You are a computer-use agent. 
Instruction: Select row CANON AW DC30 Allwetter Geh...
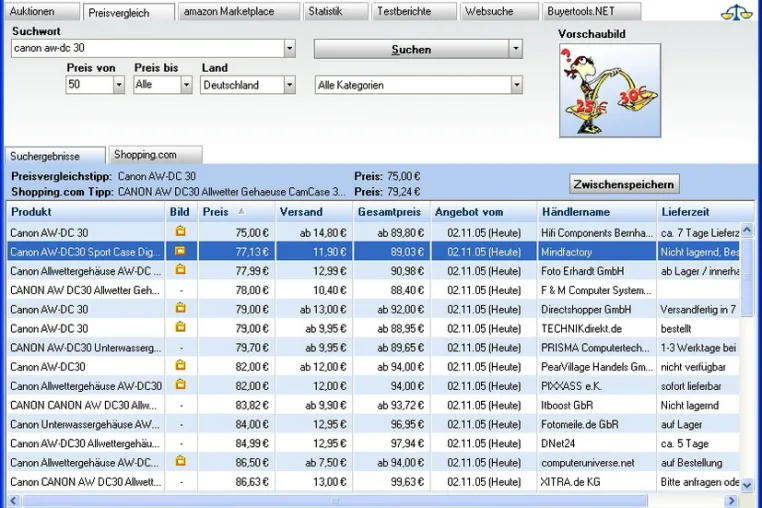click(373, 290)
